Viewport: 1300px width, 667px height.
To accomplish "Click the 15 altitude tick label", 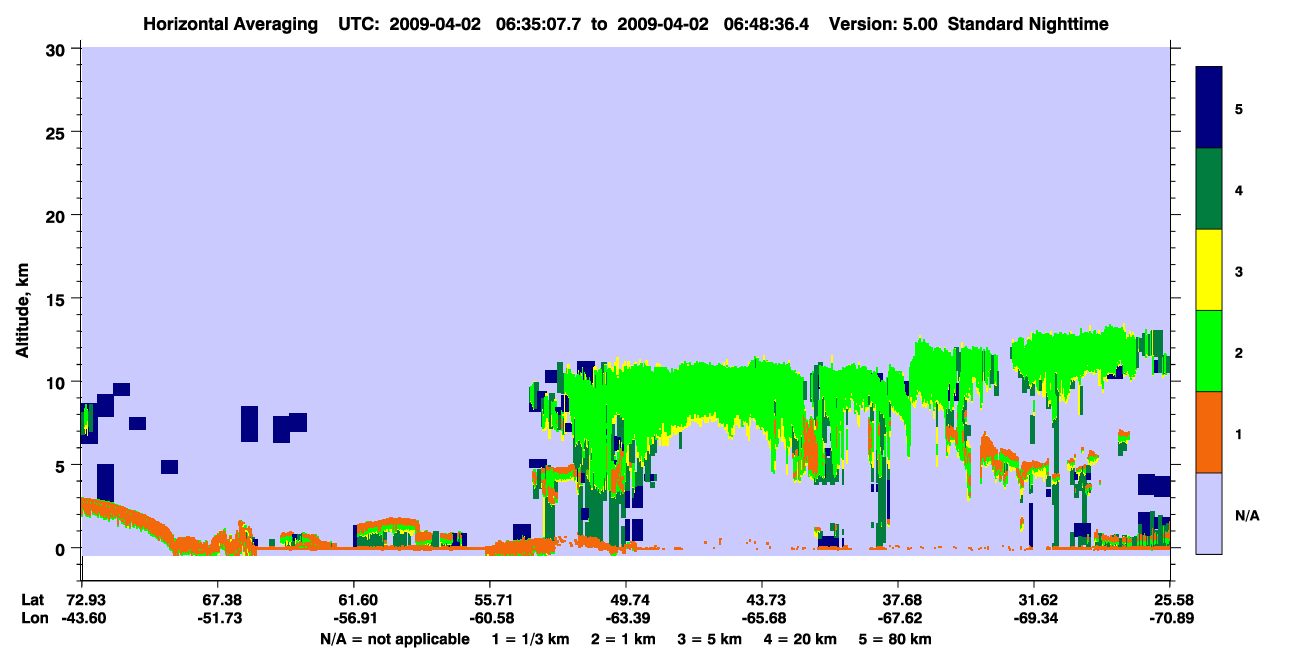I will point(58,299).
